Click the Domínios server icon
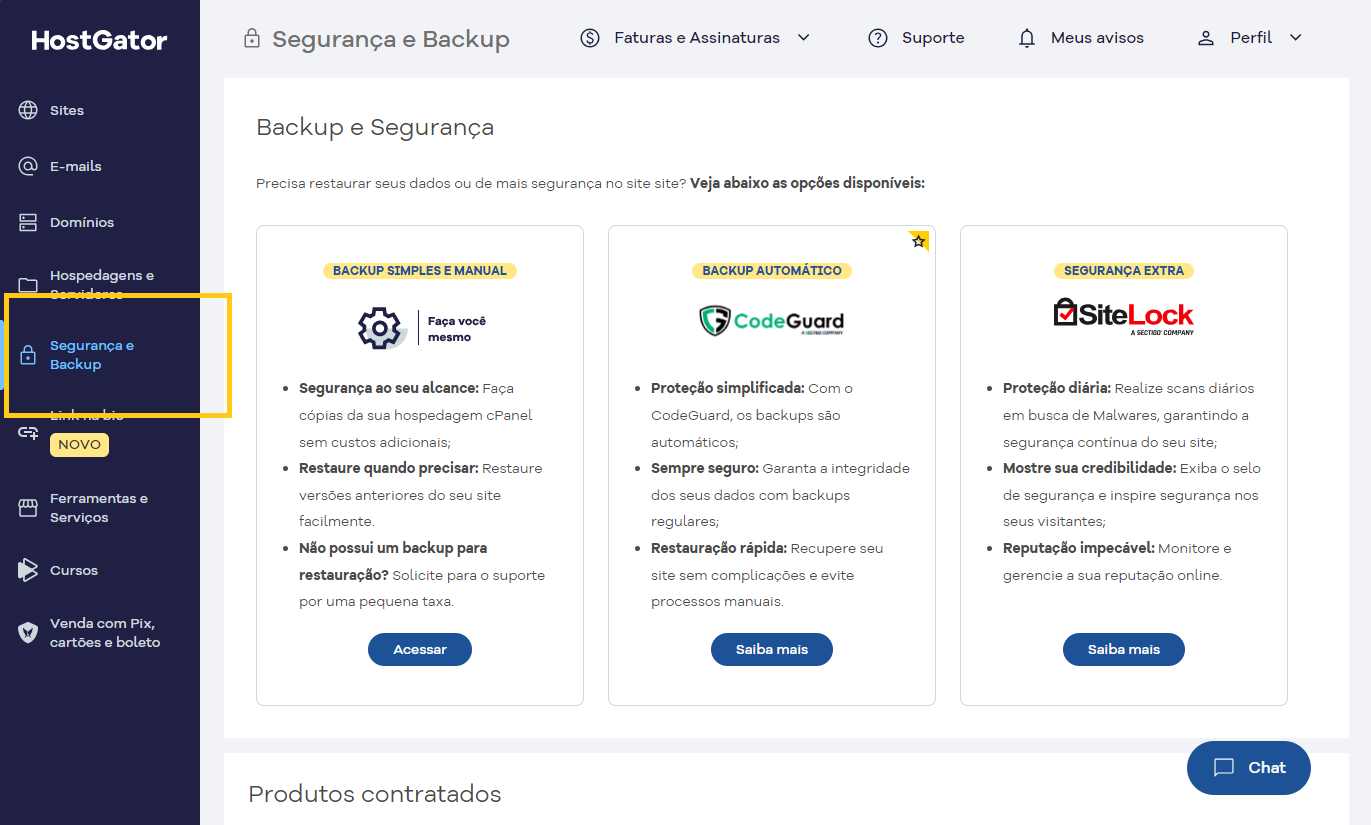1371x825 pixels. [x=28, y=222]
